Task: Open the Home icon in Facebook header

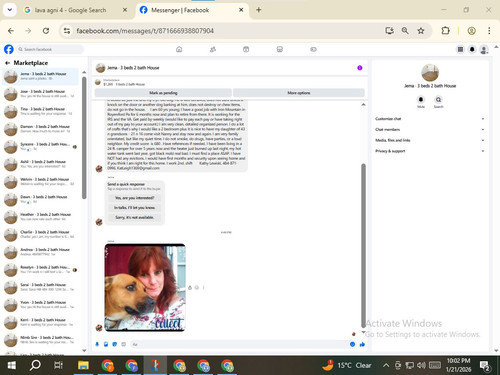Action: pos(179,49)
